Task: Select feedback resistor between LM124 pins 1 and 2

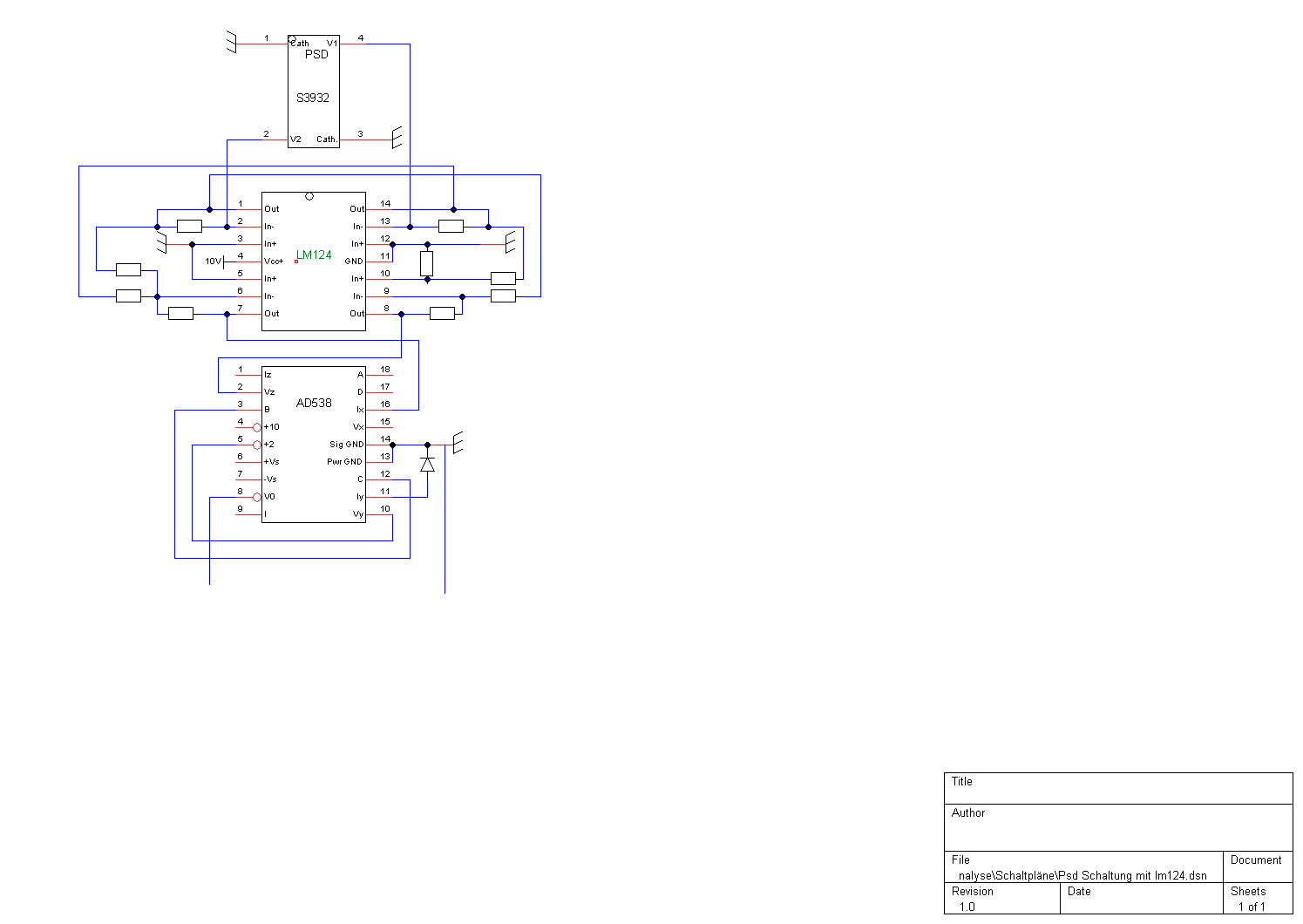Action: [x=189, y=227]
